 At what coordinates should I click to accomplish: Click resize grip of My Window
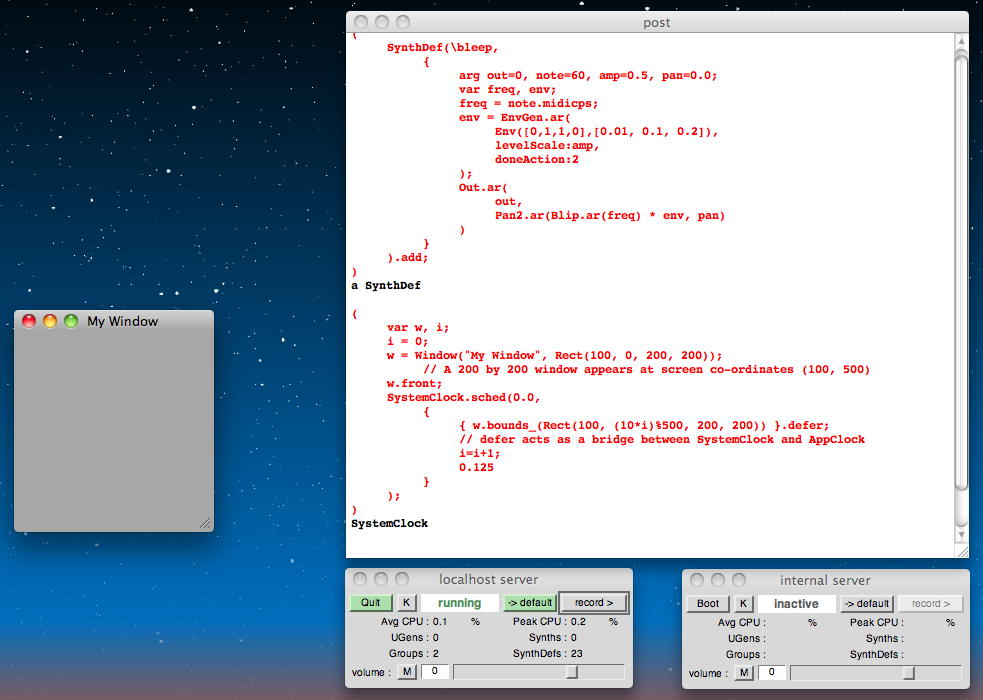click(x=205, y=523)
